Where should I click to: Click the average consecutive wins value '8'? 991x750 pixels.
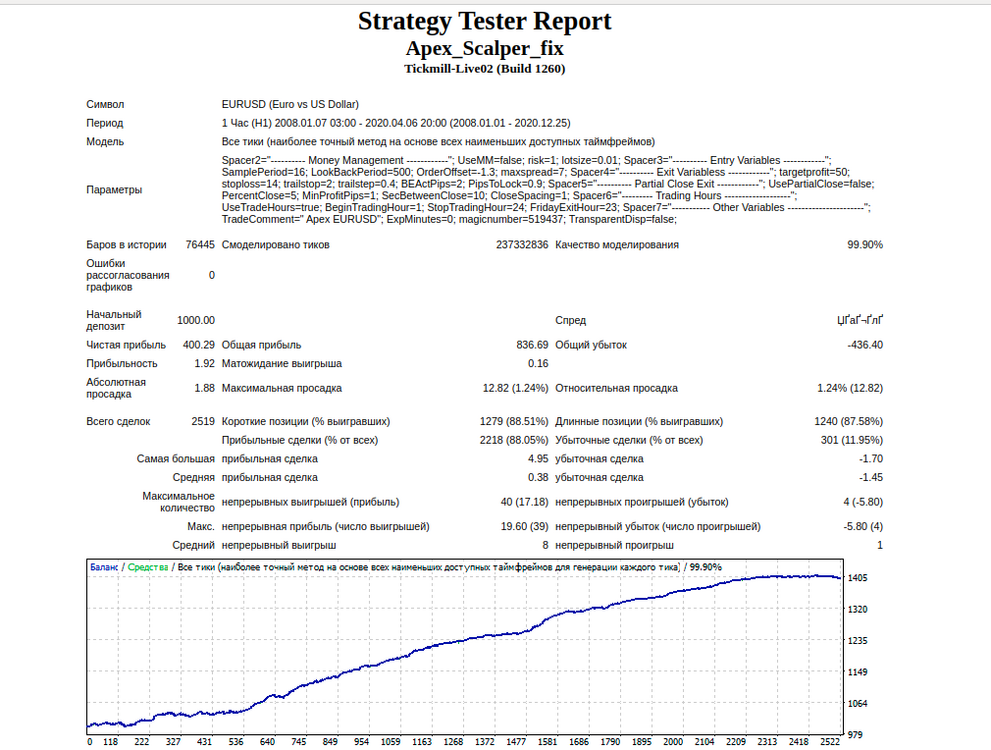[545, 545]
